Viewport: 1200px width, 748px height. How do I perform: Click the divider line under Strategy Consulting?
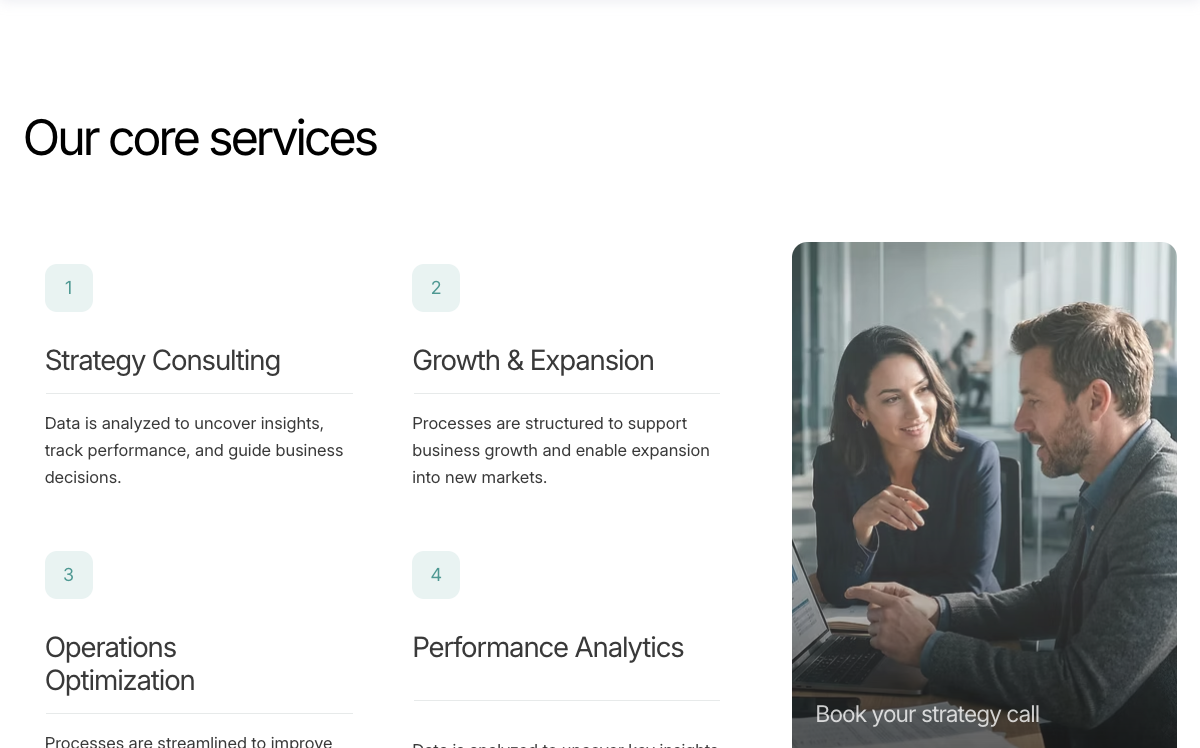pos(199,394)
